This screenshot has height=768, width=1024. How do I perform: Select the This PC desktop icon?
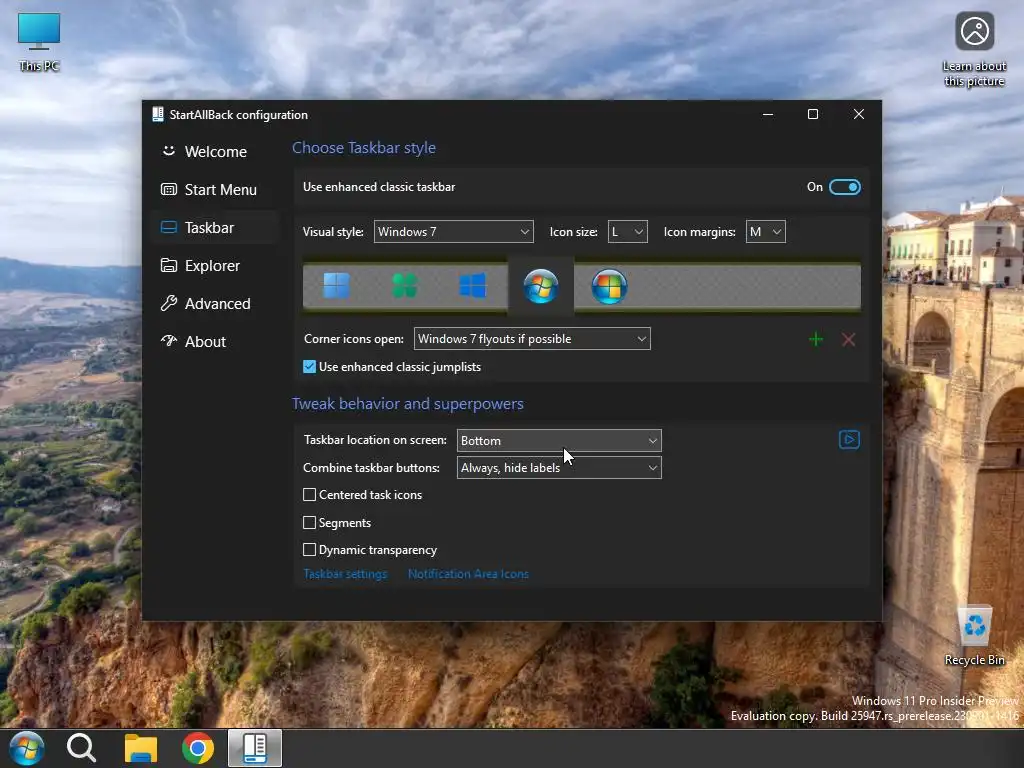tap(39, 42)
